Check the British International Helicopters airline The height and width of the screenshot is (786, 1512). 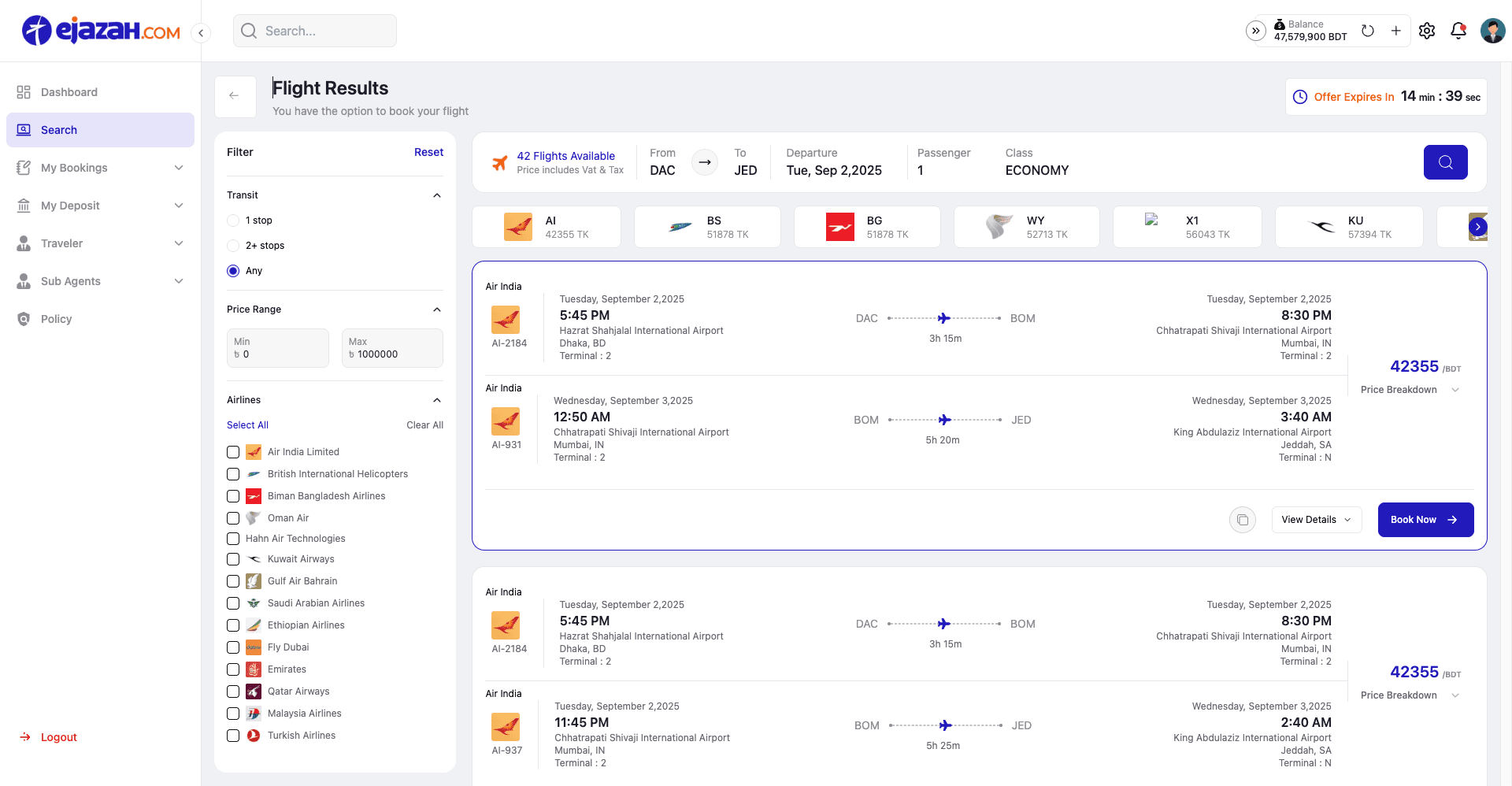tap(233, 474)
